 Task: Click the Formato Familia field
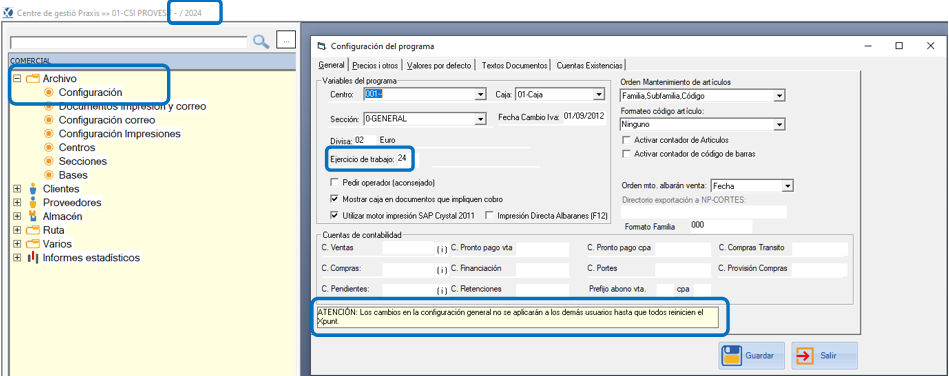pyautogui.click(x=720, y=226)
